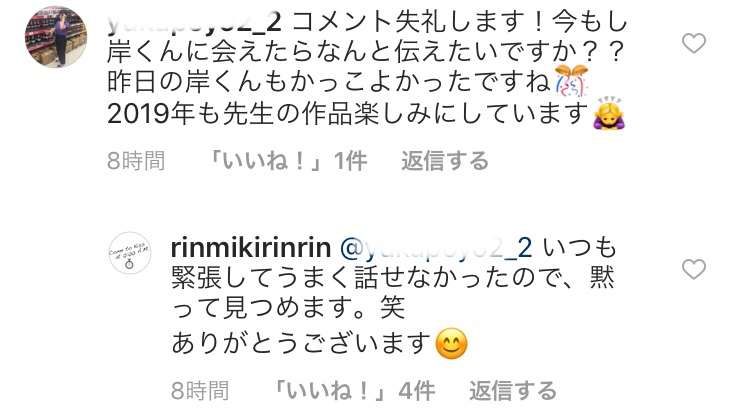Open rinmikirinrin's circular avatar
This screenshot has width=750, height=410.
[x=130, y=253]
